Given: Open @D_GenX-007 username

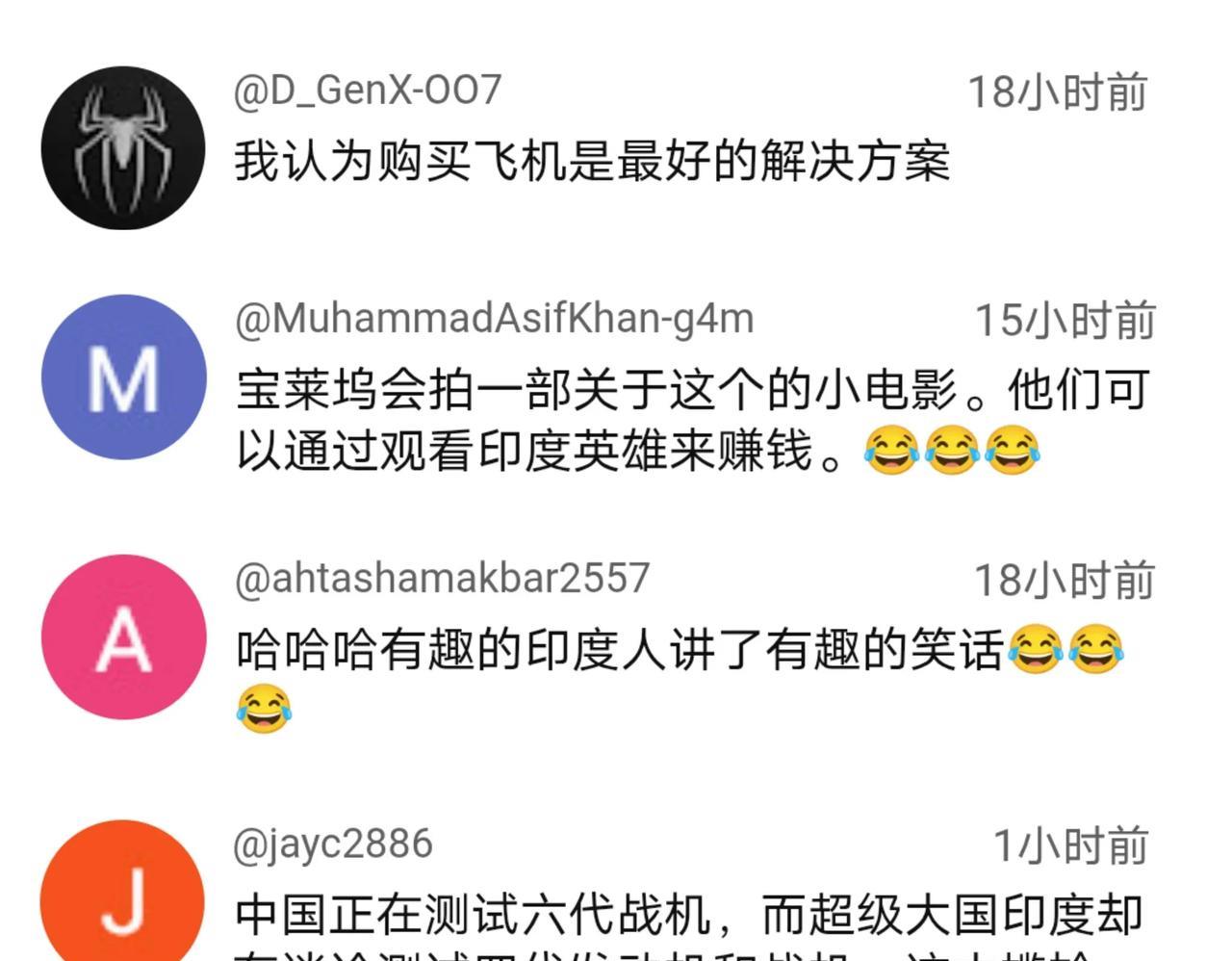Looking at the screenshot, I should pyautogui.click(x=367, y=91).
